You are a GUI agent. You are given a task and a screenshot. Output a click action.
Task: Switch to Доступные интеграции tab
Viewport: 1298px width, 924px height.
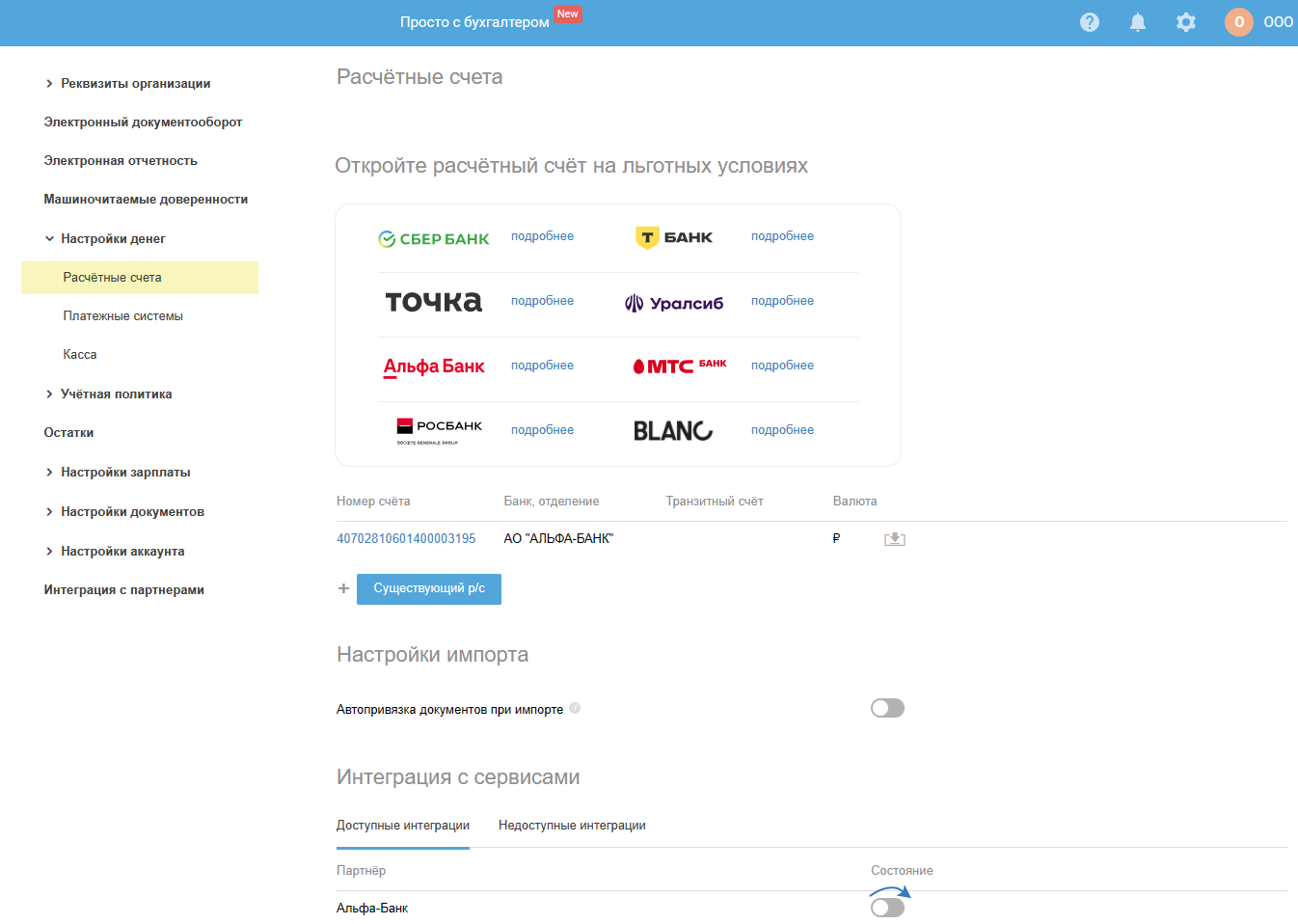click(x=403, y=826)
